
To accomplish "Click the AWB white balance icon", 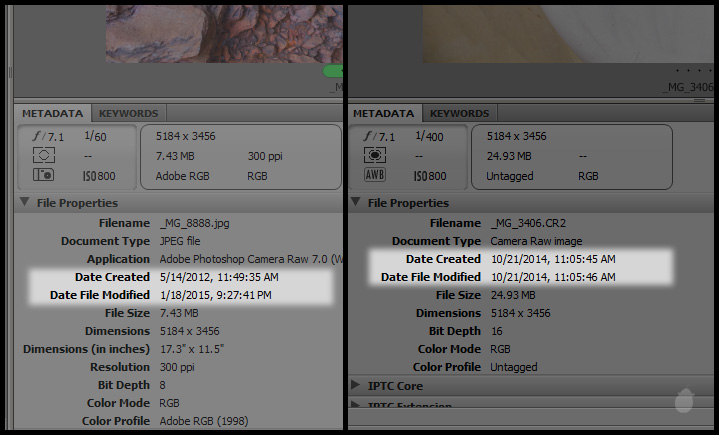I will (x=372, y=176).
